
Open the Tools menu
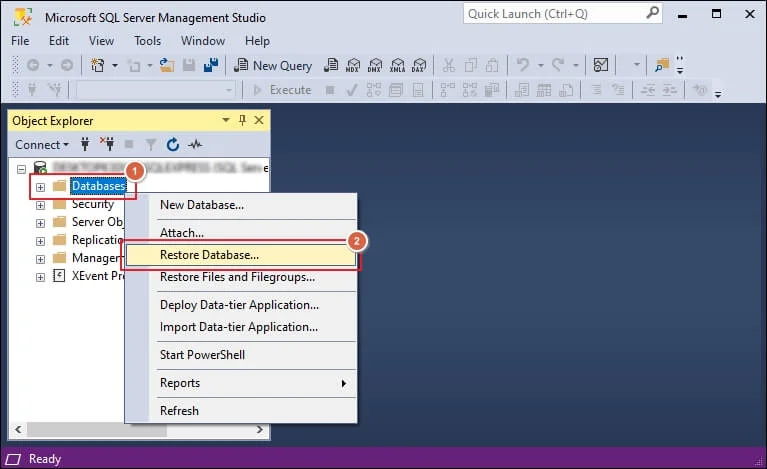[148, 41]
